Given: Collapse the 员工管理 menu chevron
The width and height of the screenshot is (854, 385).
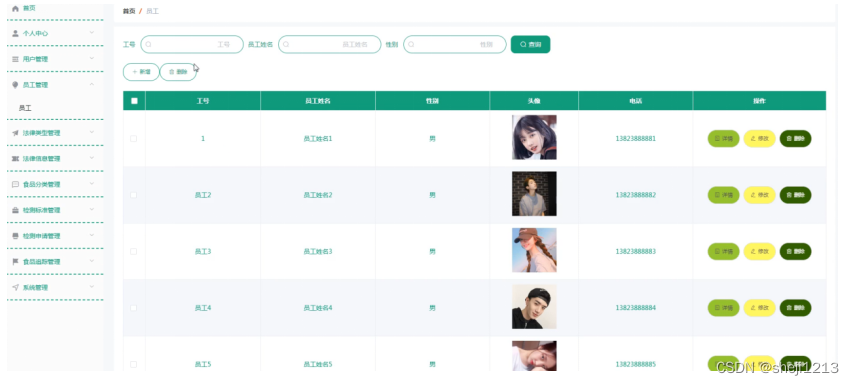Looking at the screenshot, I should 92,84.
